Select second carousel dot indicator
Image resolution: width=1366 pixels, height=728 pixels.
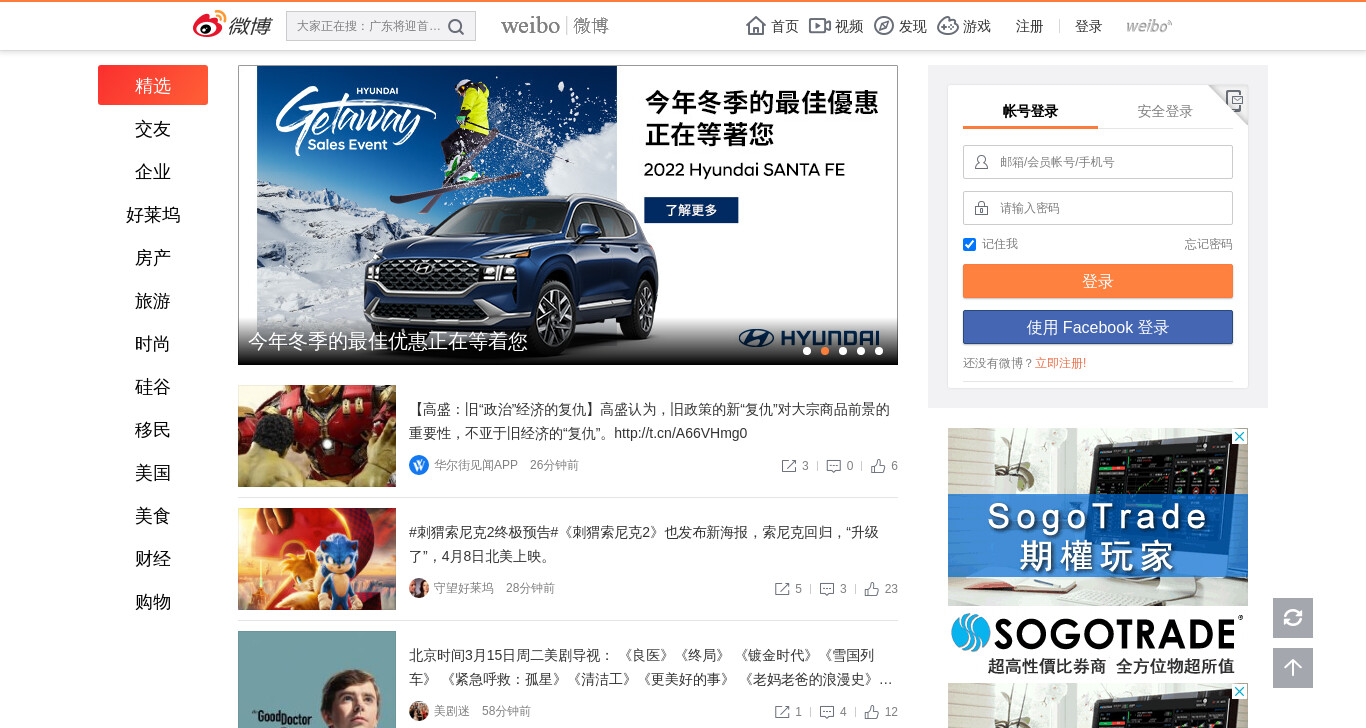(x=825, y=351)
